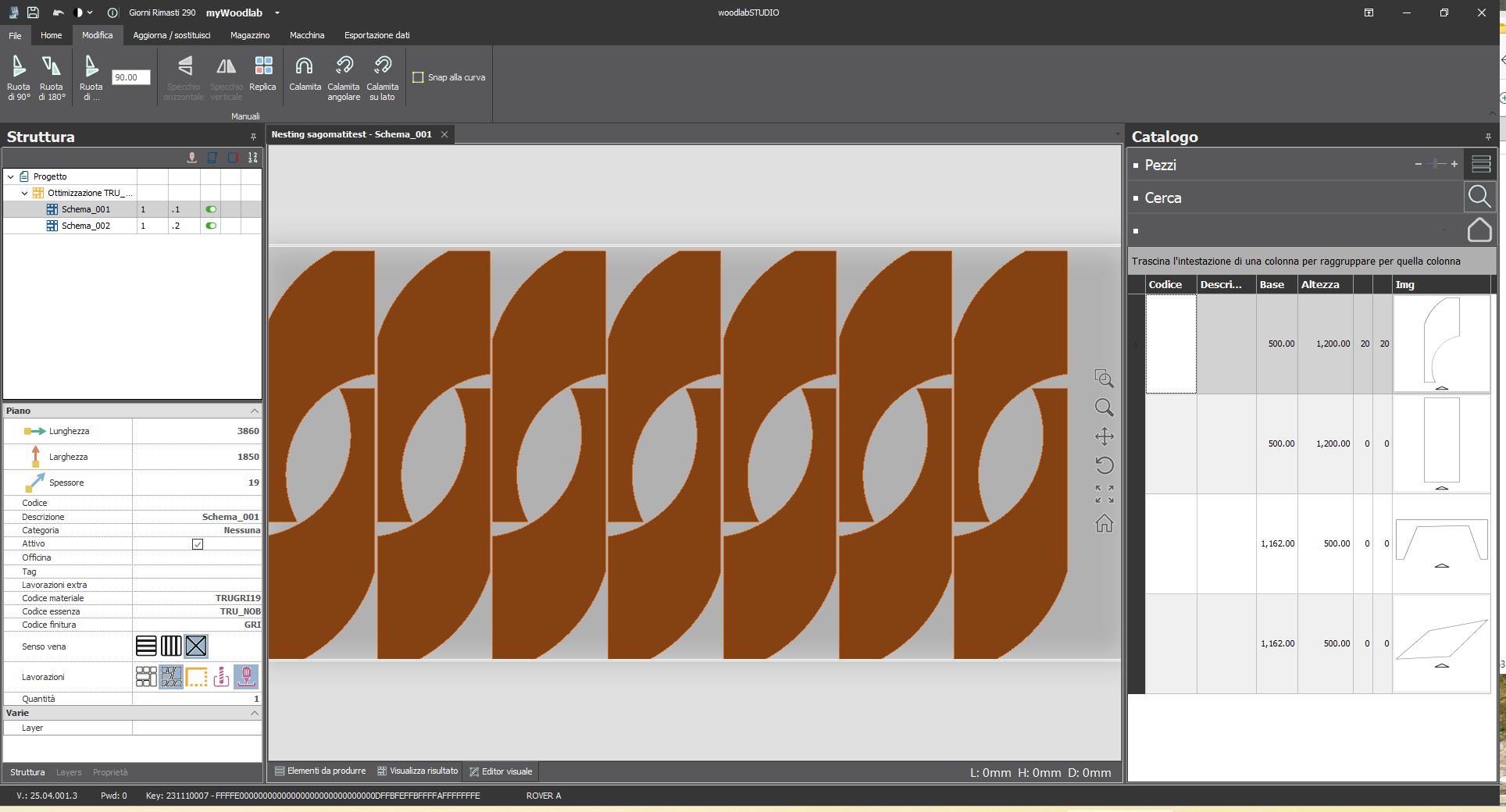Click the Ruota di 180° icon
1506x812 pixels.
pos(52,67)
